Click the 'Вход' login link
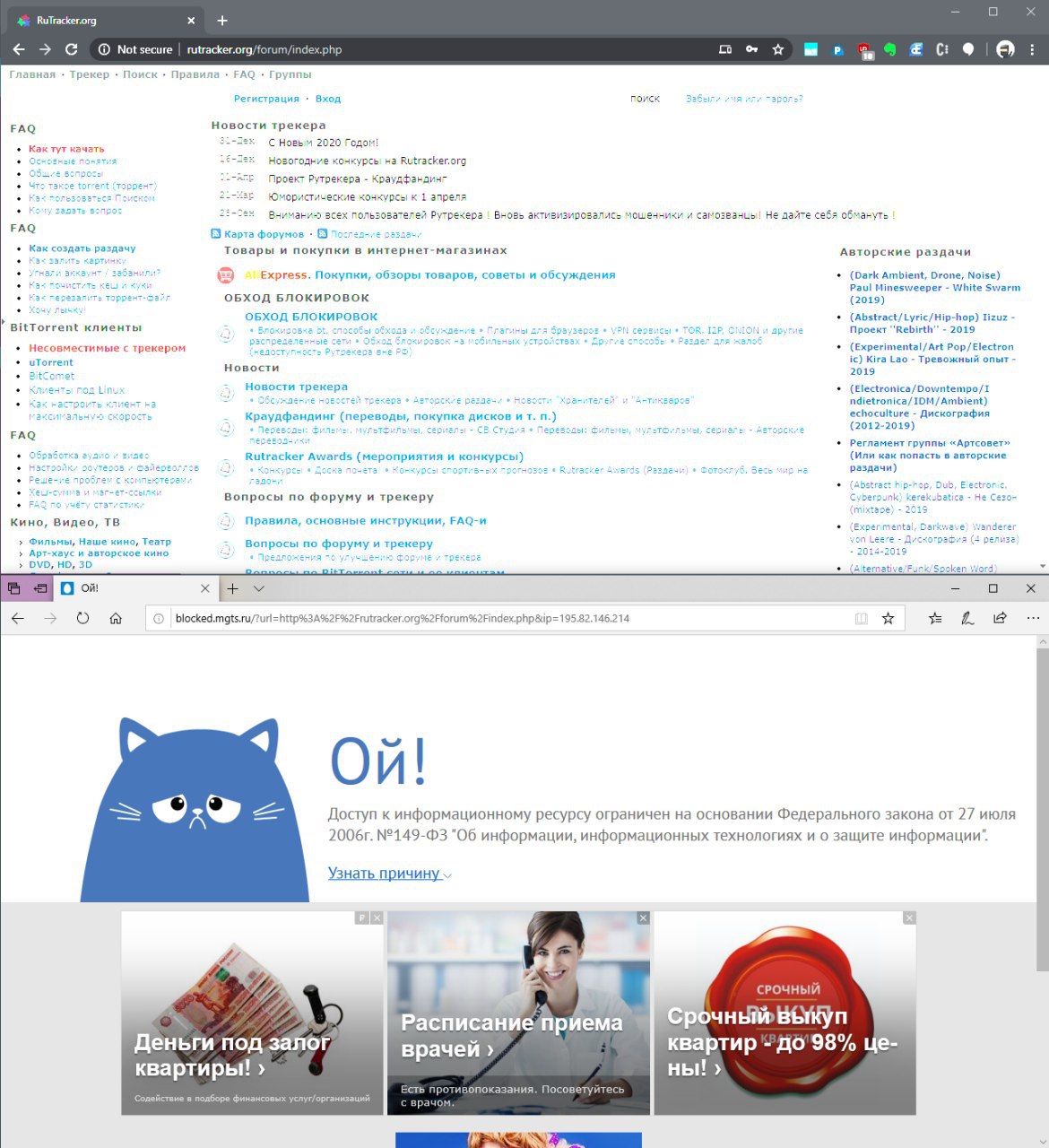This screenshot has height=1148, width=1049. (328, 99)
